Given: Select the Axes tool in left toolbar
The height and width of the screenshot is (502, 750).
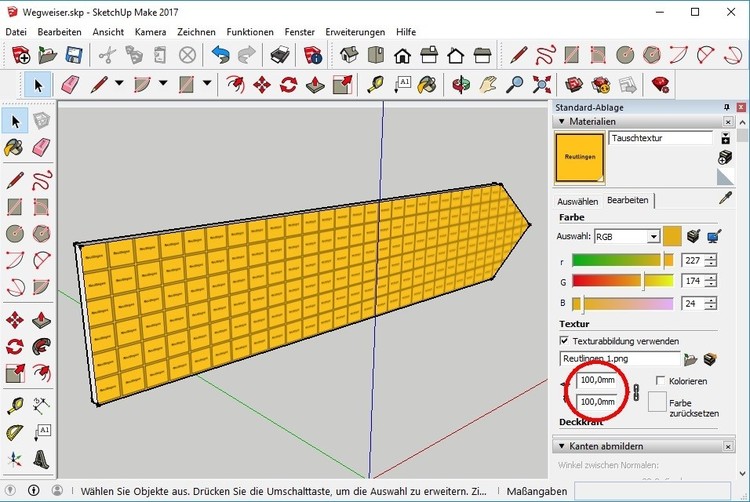Looking at the screenshot, I should [x=15, y=459].
